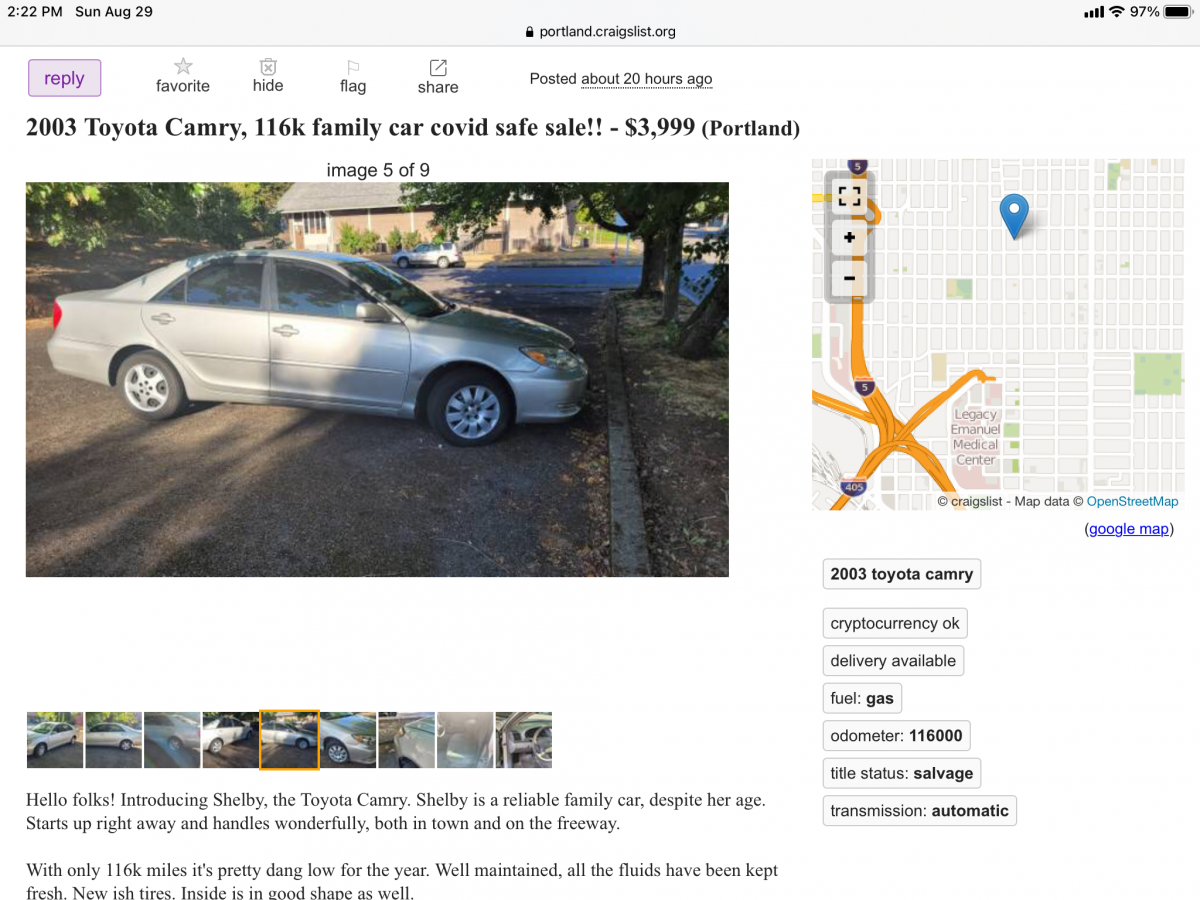1200x900 pixels.
Task: Tap the main Camry photo
Action: [x=377, y=379]
